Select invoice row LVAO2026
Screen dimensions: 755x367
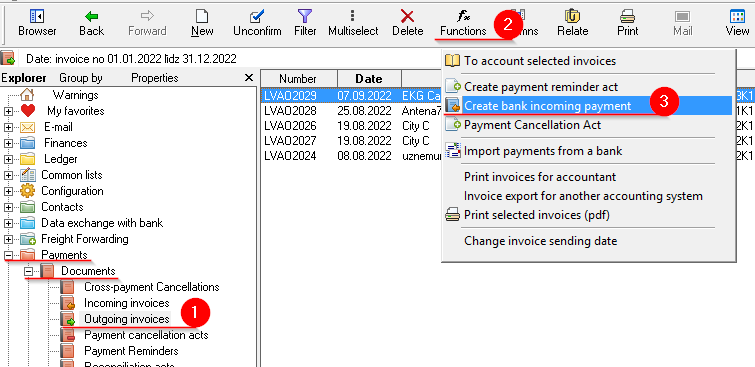(352, 126)
